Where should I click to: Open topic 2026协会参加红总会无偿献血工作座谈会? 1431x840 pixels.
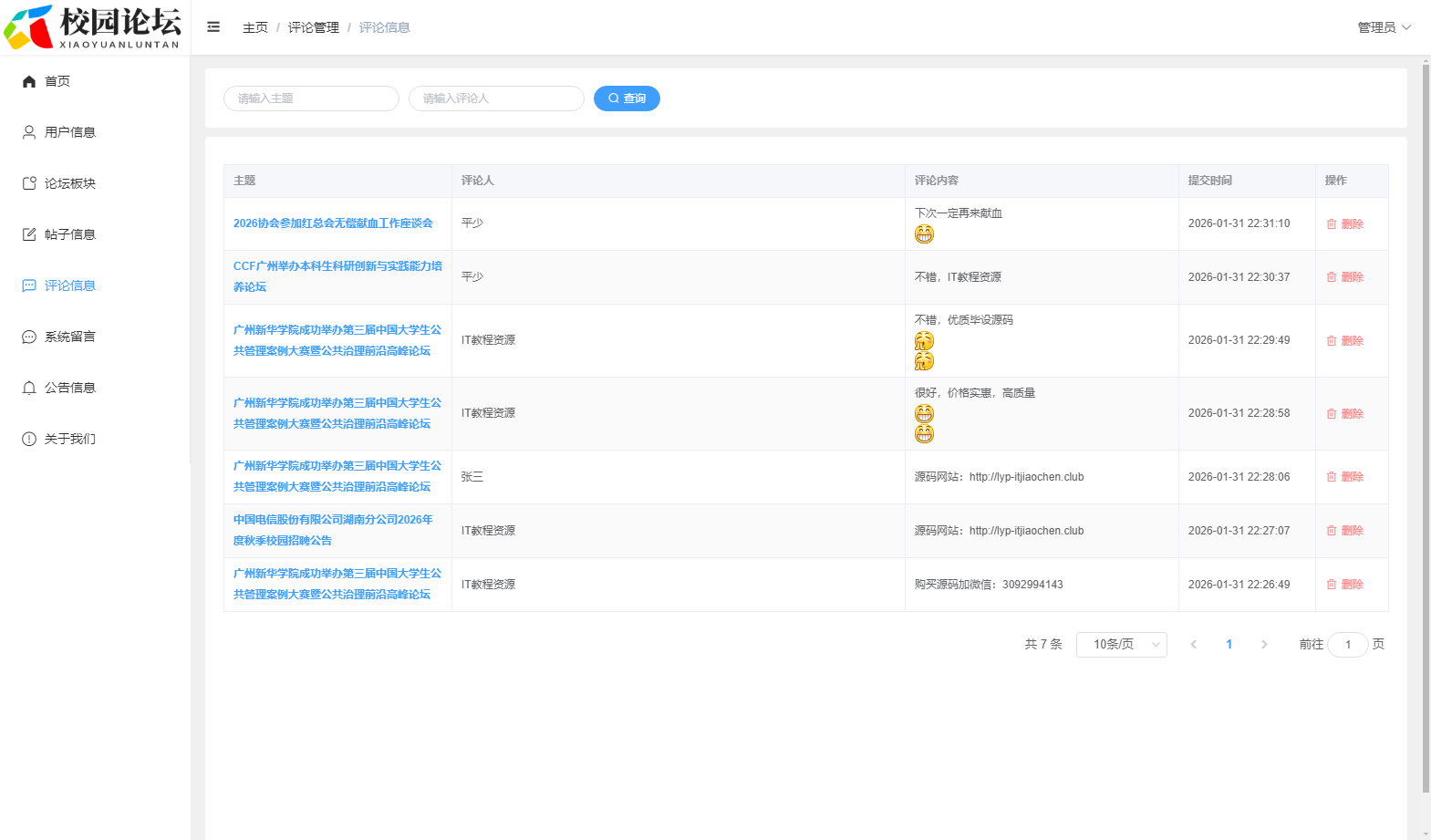(x=333, y=223)
